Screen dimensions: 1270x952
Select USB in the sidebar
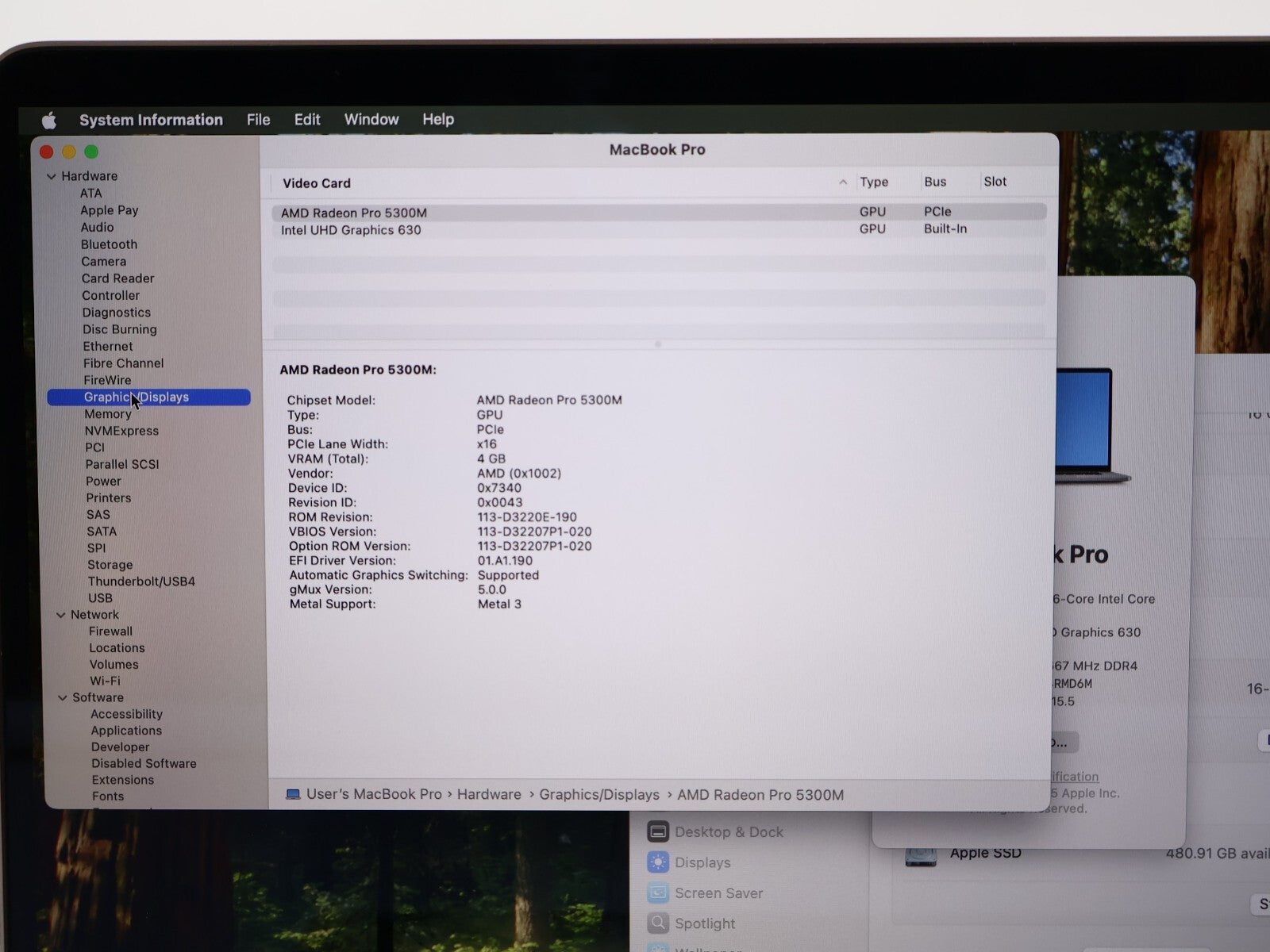(100, 598)
